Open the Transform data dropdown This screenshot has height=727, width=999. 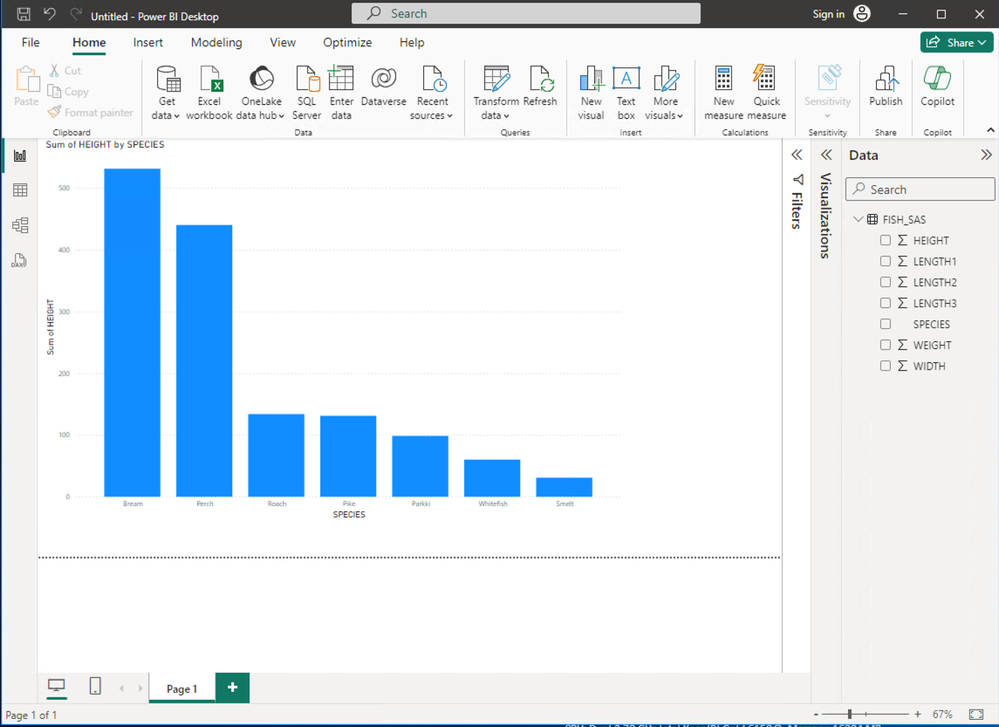[496, 93]
